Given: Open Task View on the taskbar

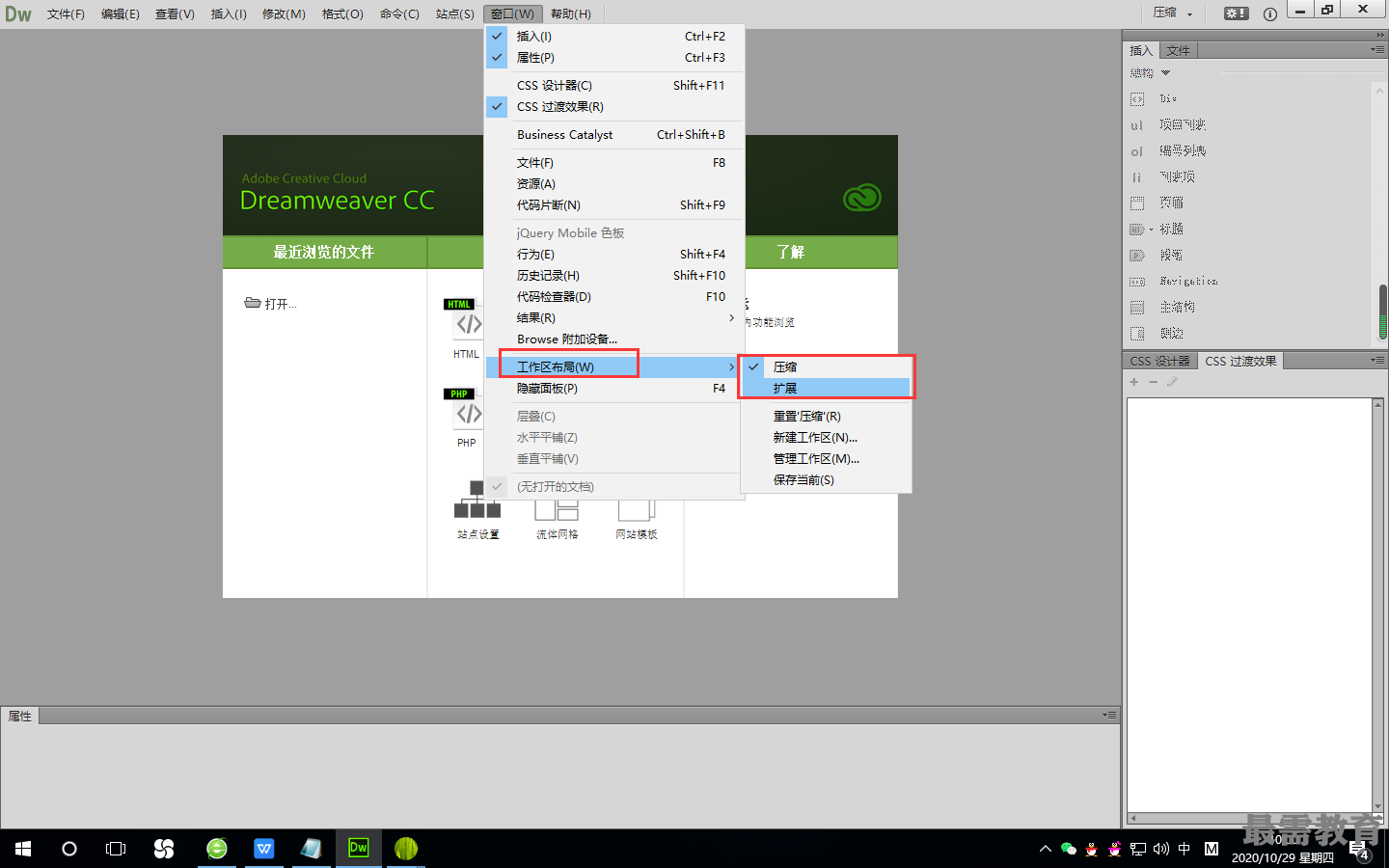Looking at the screenshot, I should coord(116,849).
